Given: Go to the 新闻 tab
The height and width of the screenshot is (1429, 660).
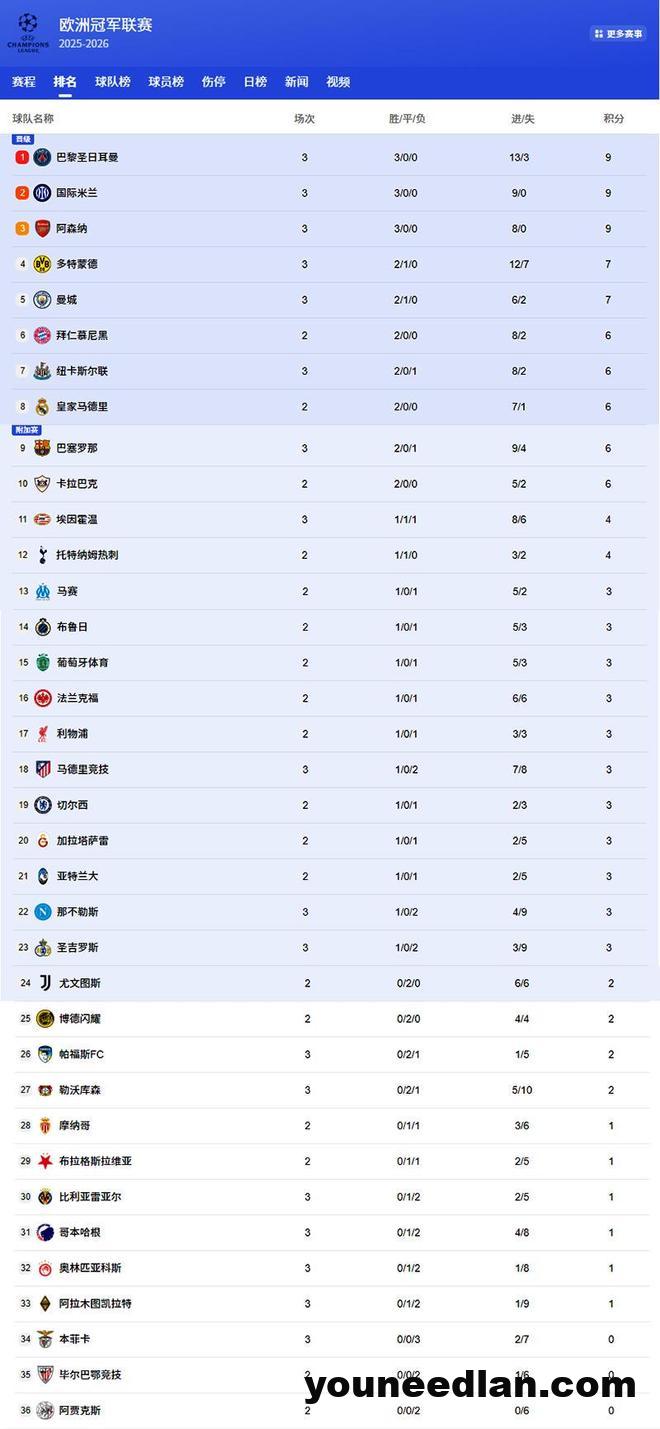Looking at the screenshot, I should [296, 82].
